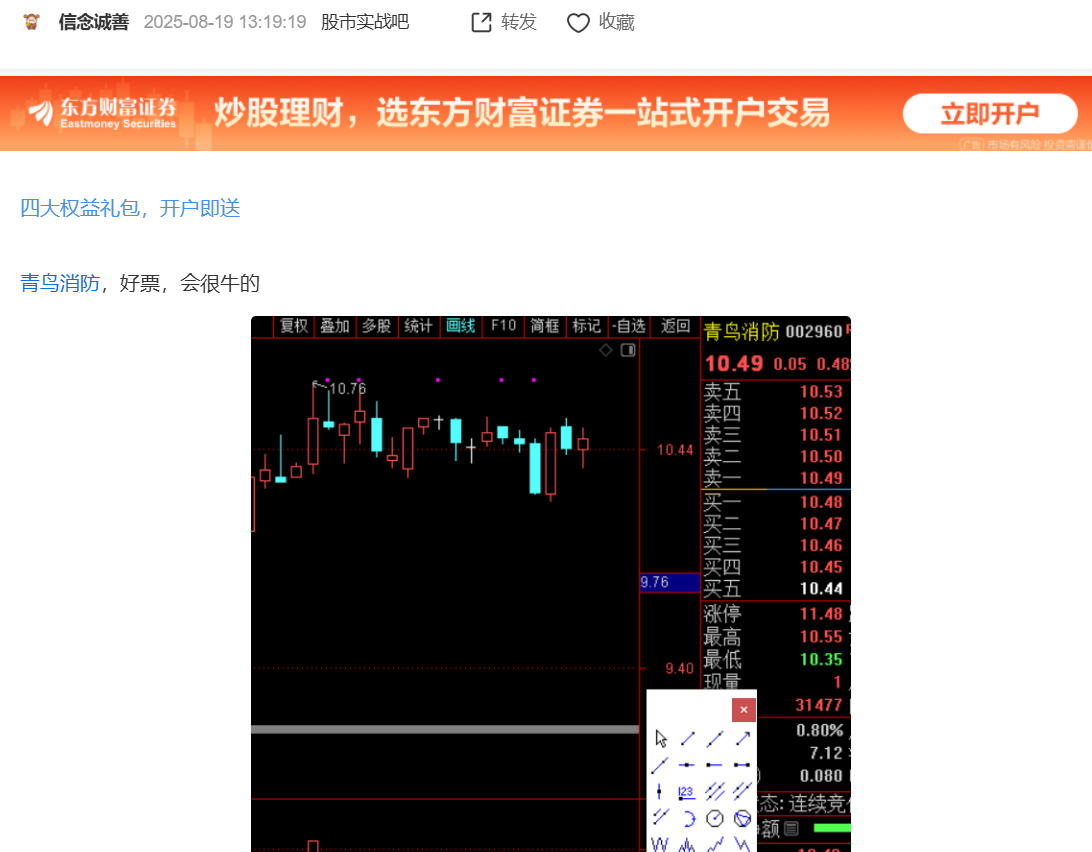Screen dimensions: 1092x852
Task: Click the 简框 toolbar item
Action: click(x=545, y=326)
